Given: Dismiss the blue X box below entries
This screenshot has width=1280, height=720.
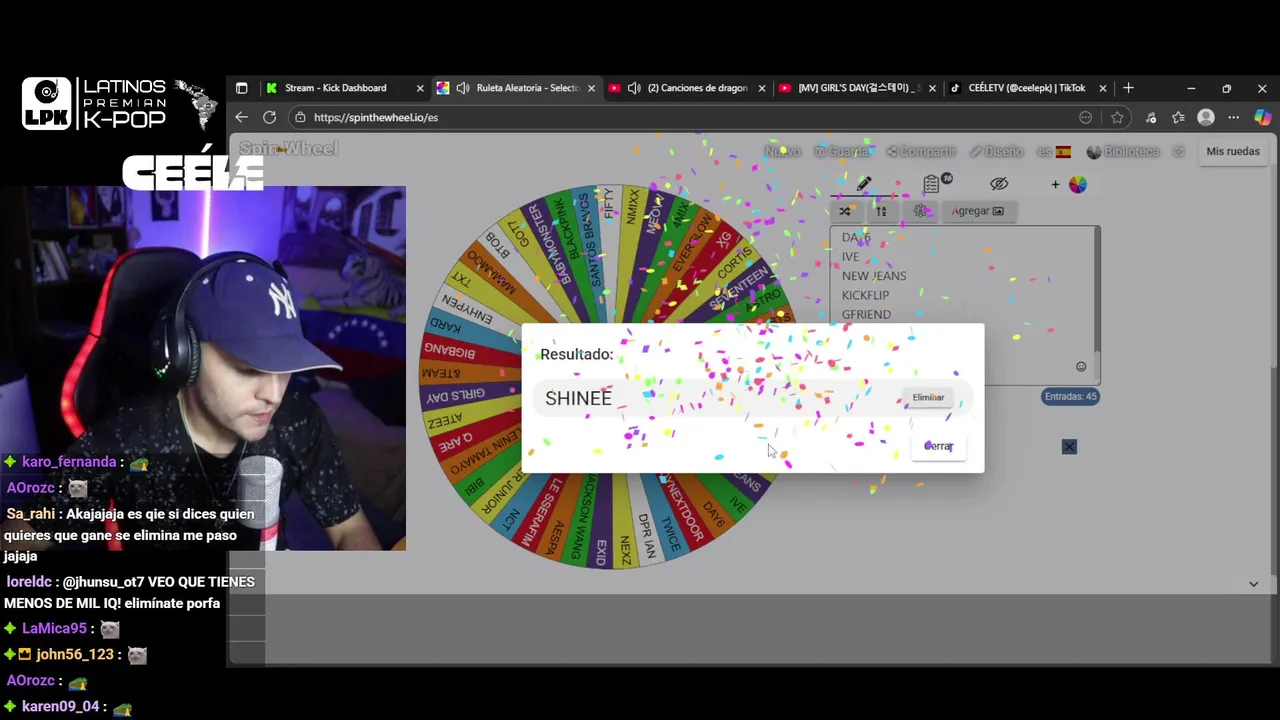Looking at the screenshot, I should tap(1069, 446).
